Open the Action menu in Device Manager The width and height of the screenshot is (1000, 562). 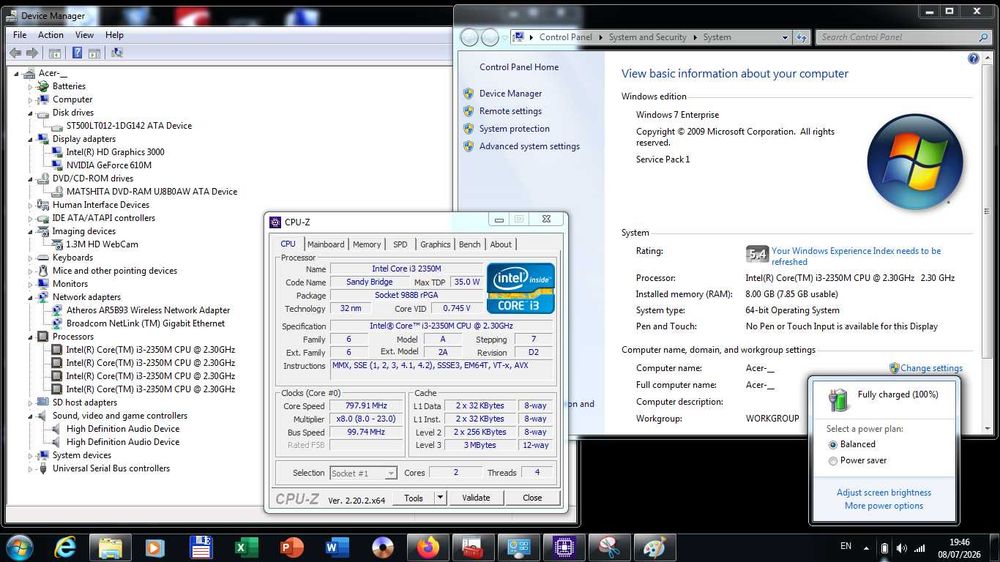pyautogui.click(x=50, y=35)
